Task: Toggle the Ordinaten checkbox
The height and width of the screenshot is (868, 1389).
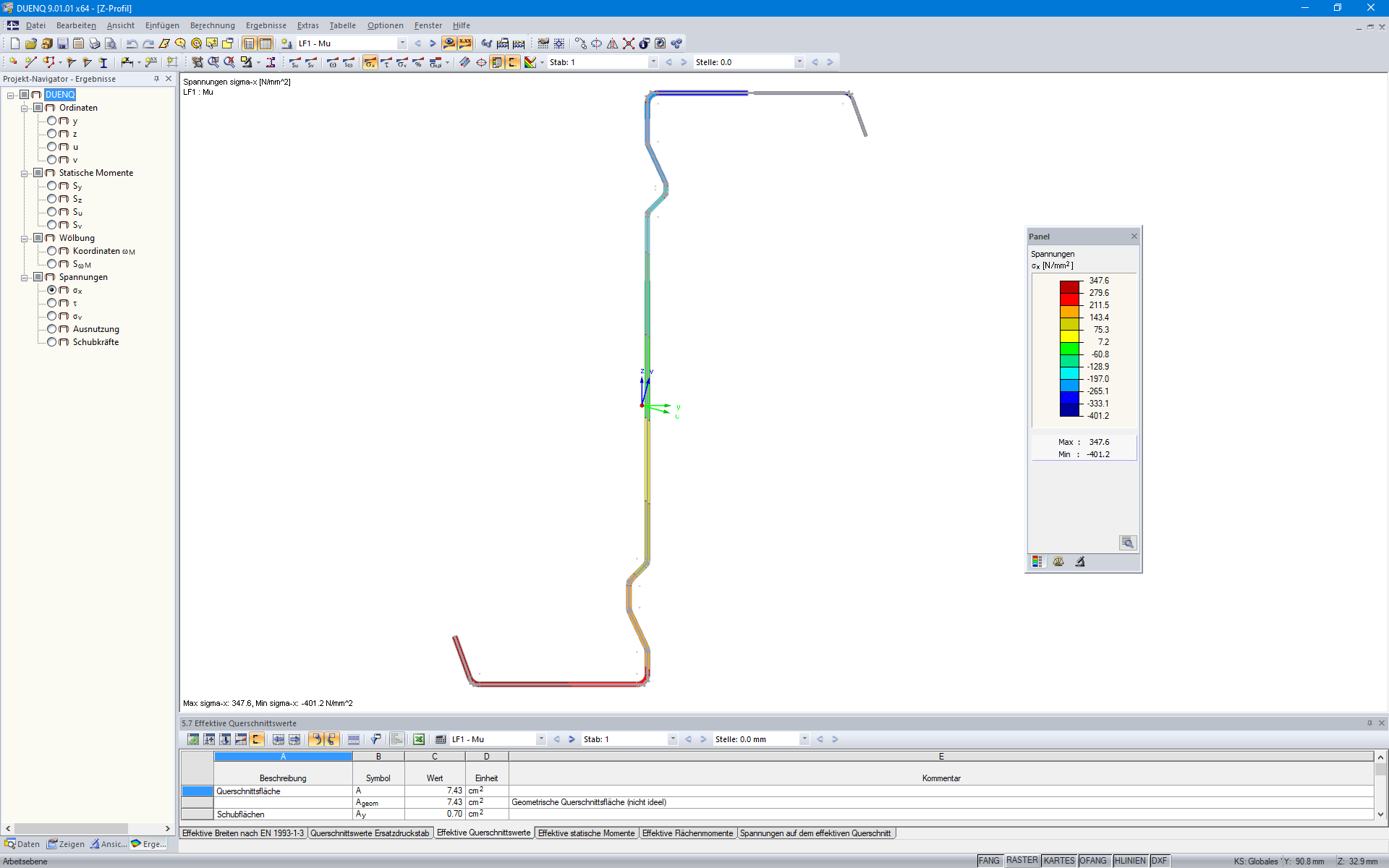Action: click(x=38, y=108)
